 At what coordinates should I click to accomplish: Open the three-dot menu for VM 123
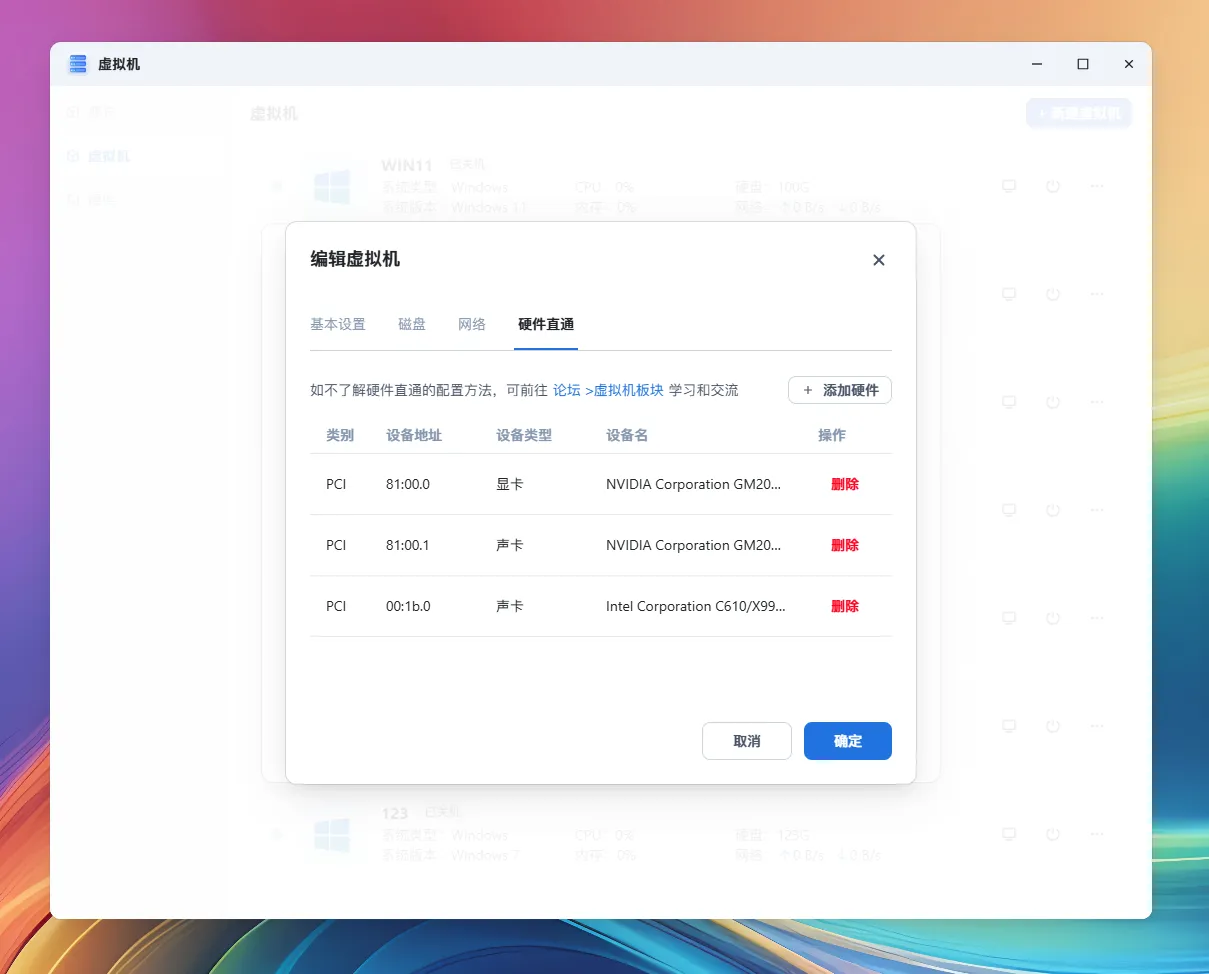click(x=1096, y=834)
